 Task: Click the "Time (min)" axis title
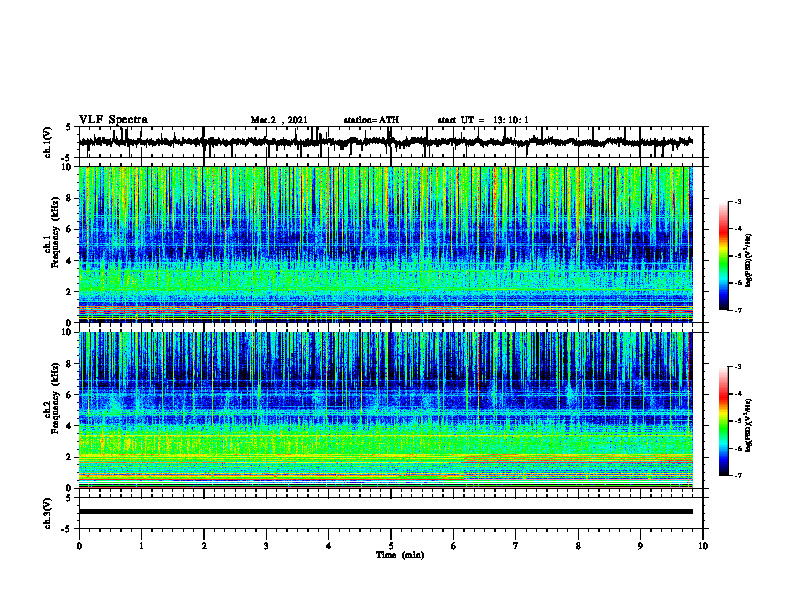click(x=400, y=555)
